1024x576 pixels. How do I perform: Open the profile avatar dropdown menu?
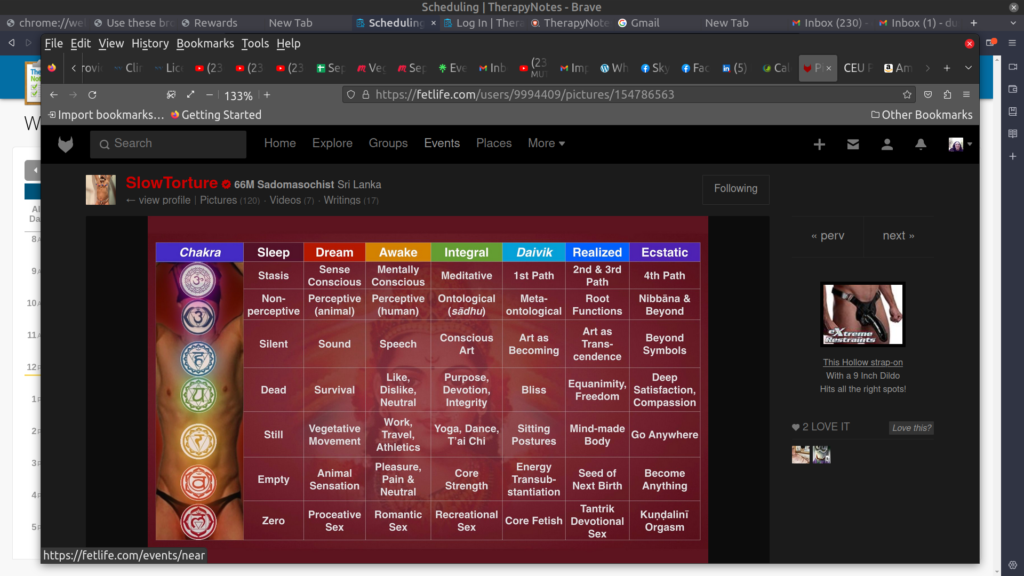pos(960,144)
